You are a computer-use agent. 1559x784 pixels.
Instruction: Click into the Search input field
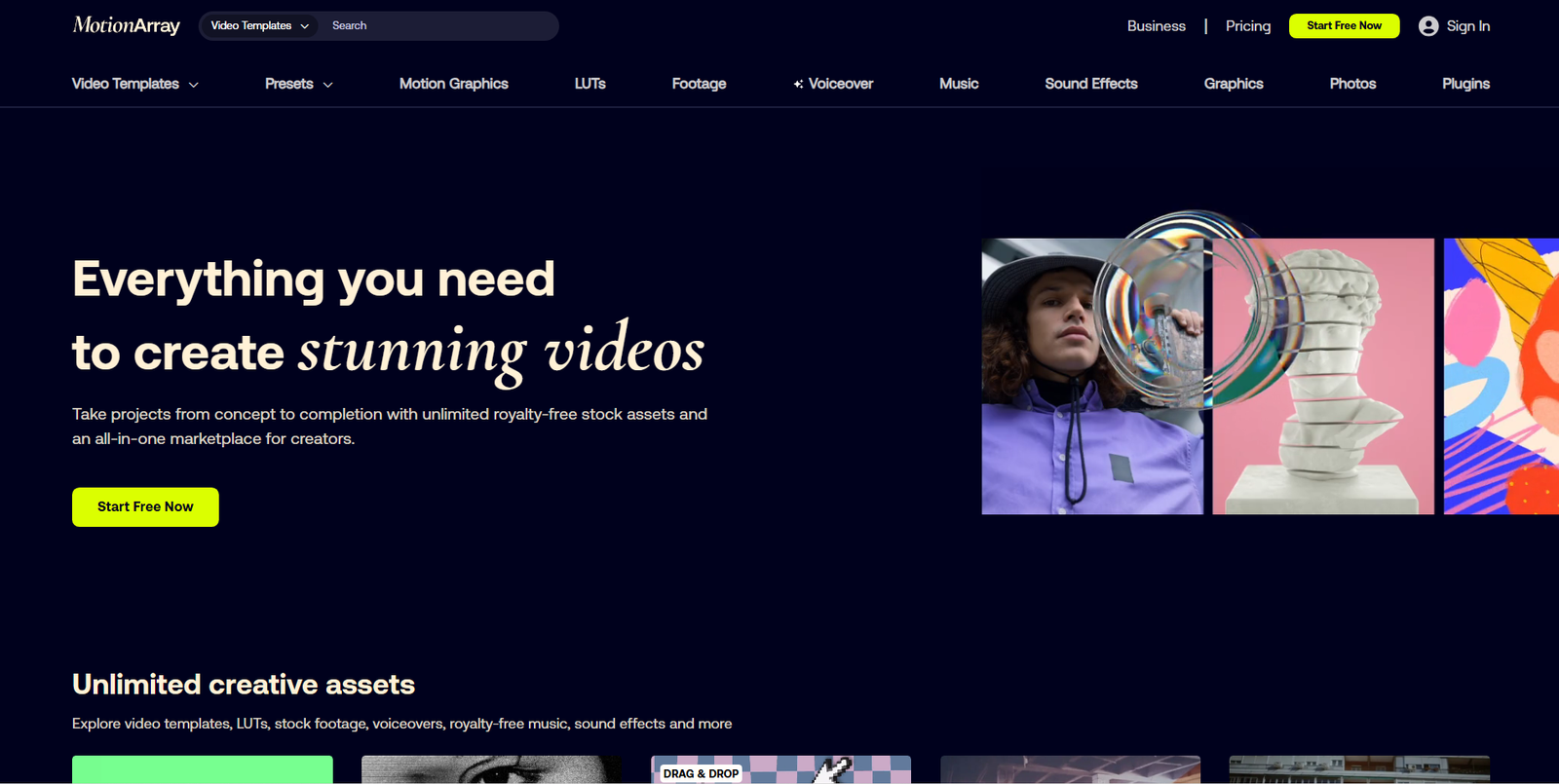coord(438,26)
